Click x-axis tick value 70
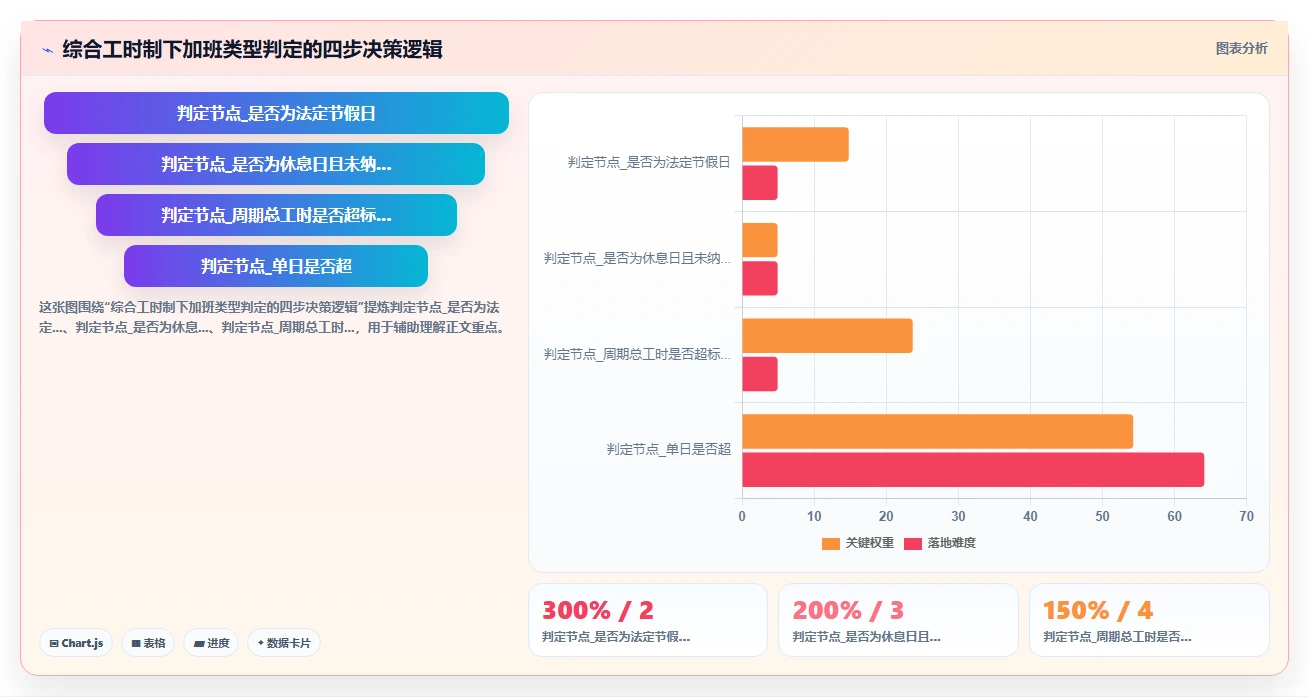Screen dimensions: 1309x697 1246,516
